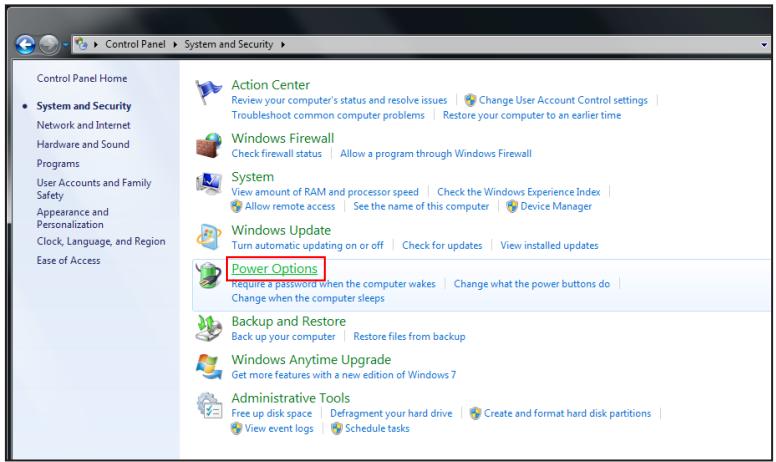Click the Backup and Restore icon

208,328
